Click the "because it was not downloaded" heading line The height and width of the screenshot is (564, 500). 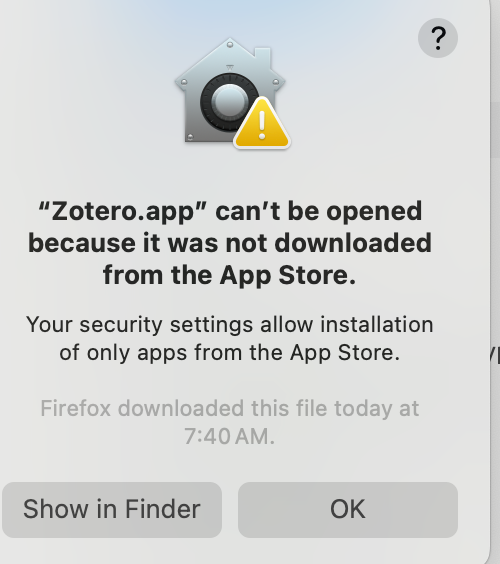[x=230, y=243]
